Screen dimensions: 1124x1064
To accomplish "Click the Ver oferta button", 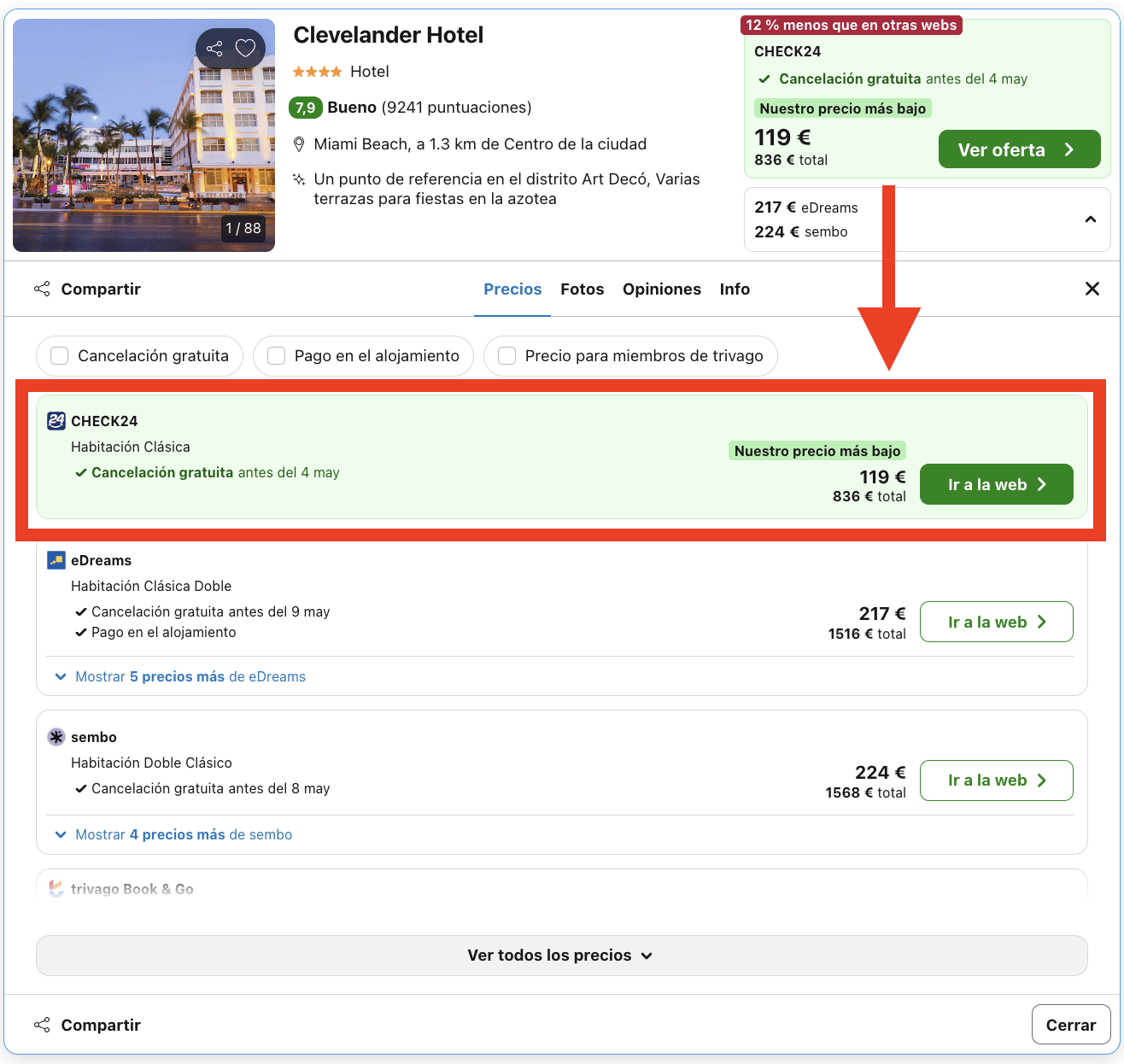I will pos(1019,149).
